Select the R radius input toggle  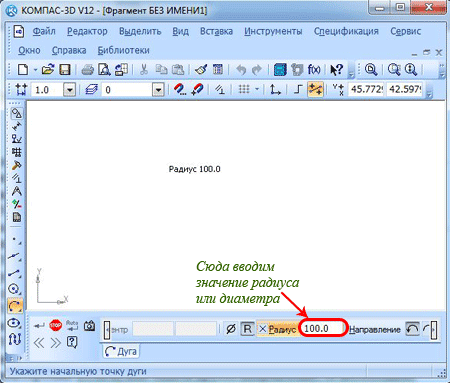click(x=247, y=329)
